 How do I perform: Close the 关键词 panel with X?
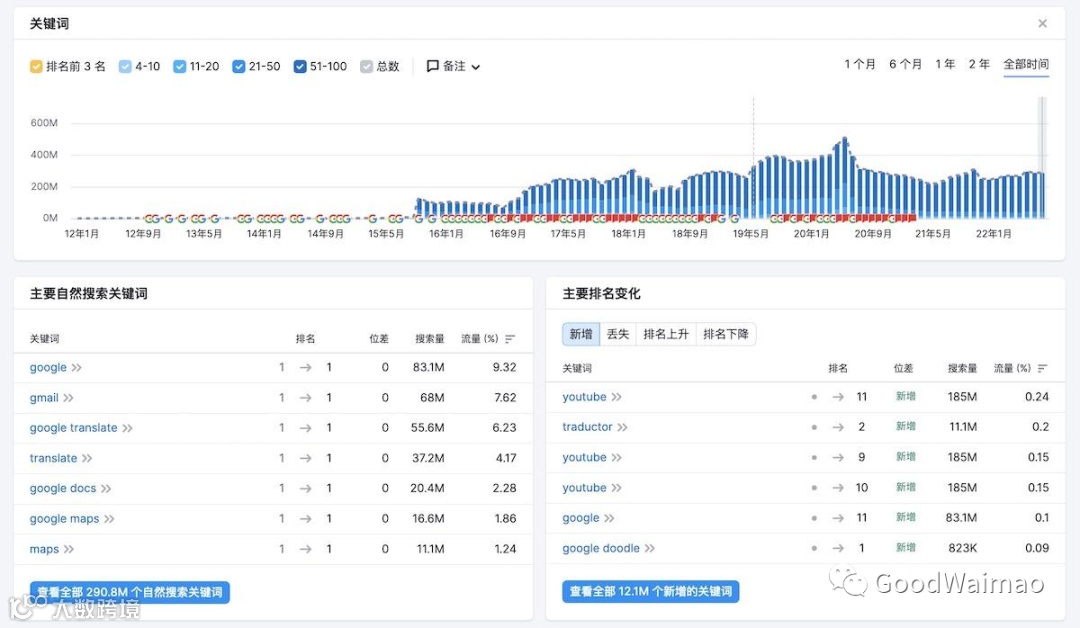coord(1042,23)
